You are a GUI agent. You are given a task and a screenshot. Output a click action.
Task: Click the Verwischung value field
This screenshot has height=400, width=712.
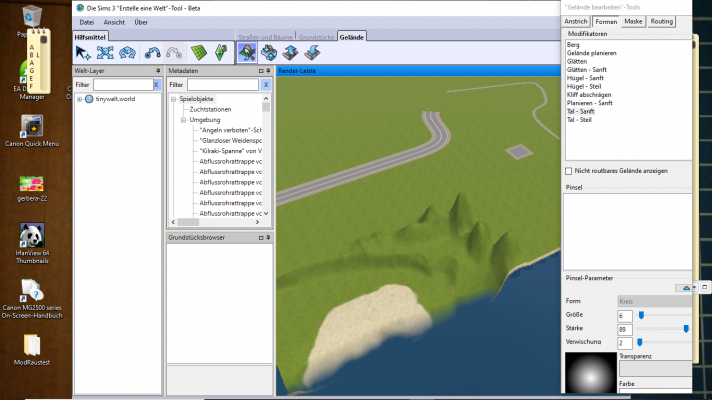pyautogui.click(x=625, y=343)
